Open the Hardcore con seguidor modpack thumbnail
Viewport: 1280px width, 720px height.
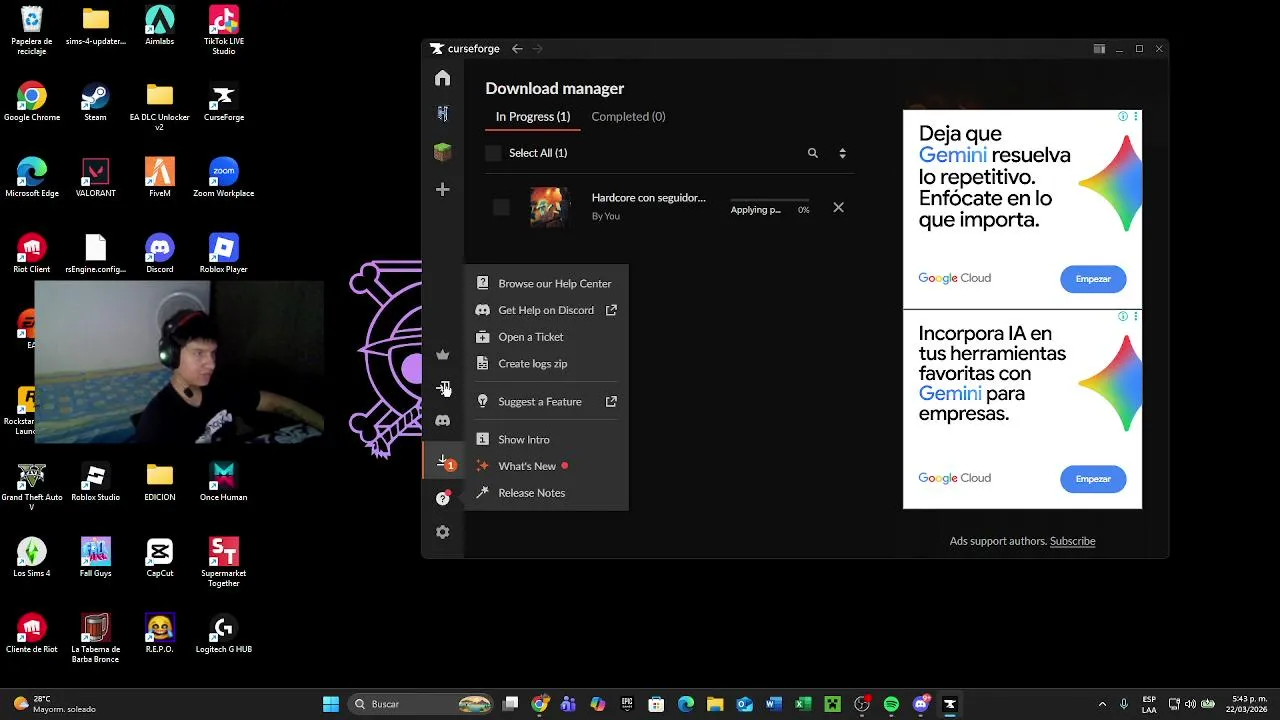pos(548,207)
